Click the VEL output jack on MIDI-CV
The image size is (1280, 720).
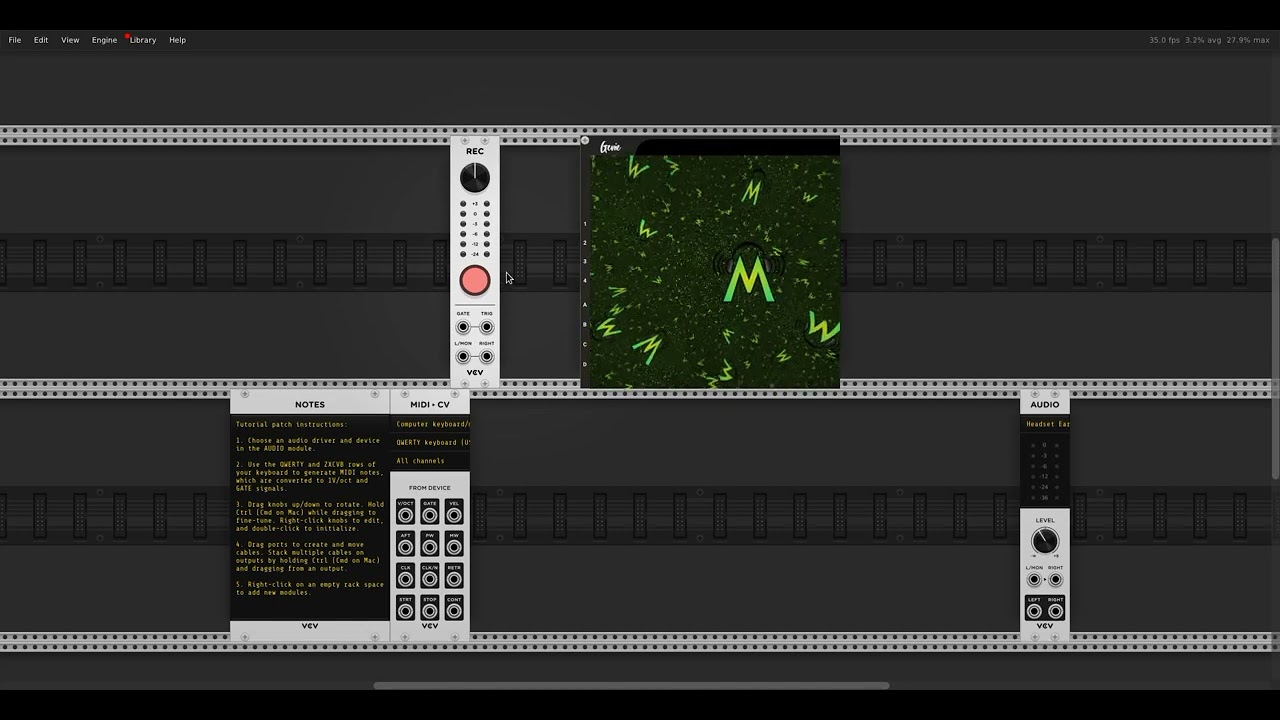tap(454, 515)
